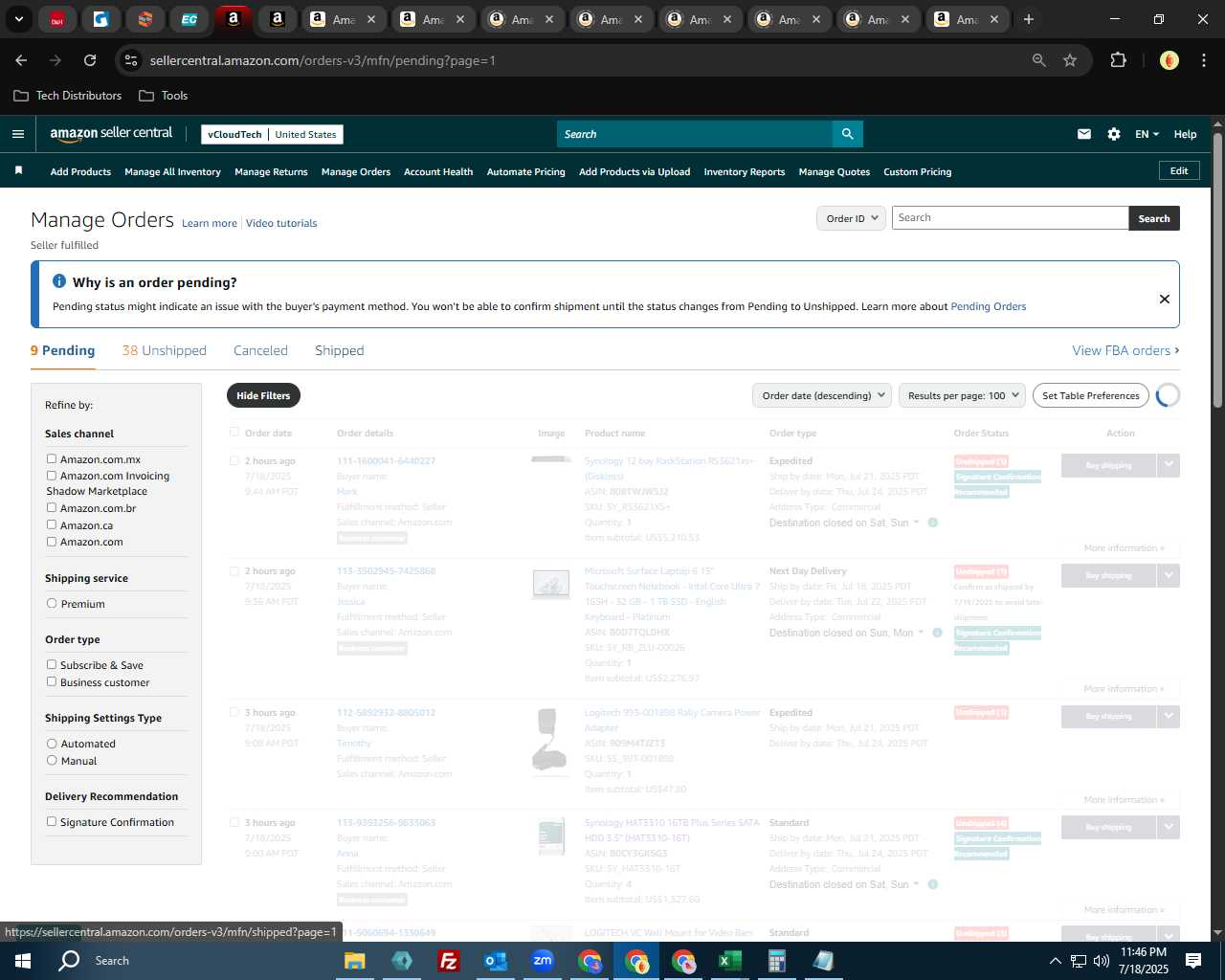Check the Amazon.ca filter
This screenshot has height=980, width=1225.
tap(52, 525)
